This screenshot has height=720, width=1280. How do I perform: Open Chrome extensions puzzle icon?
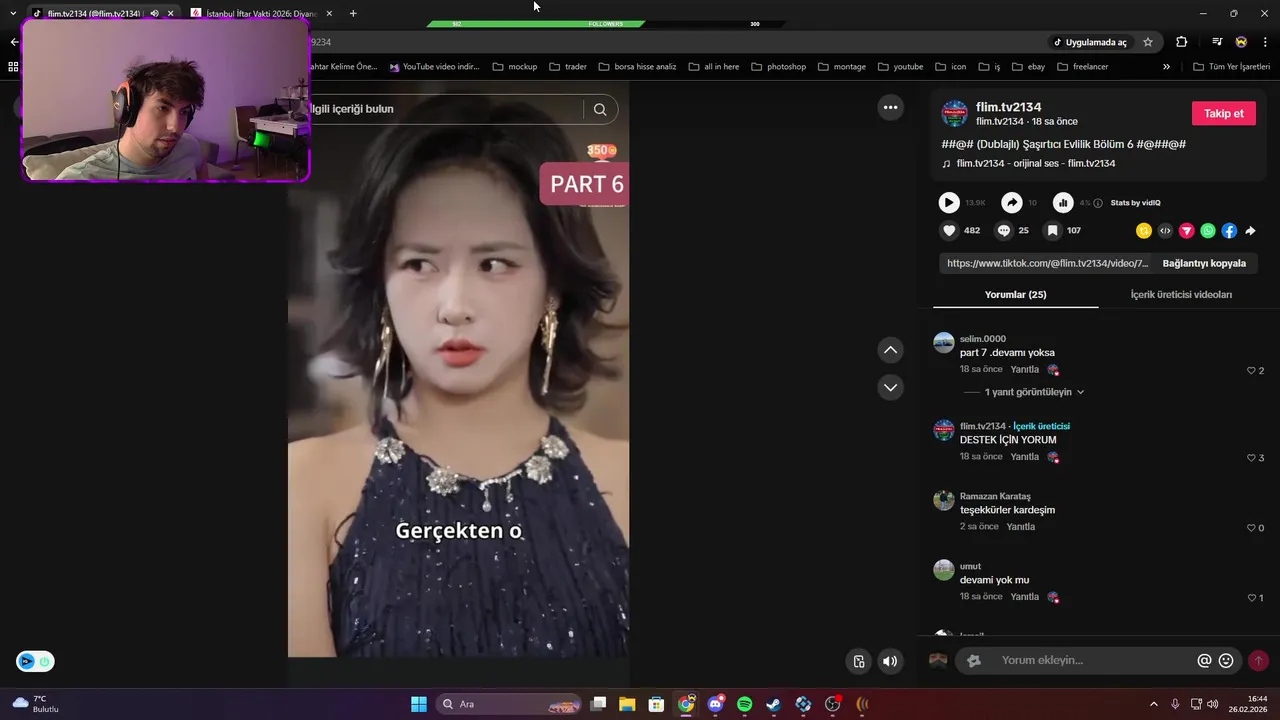(1181, 42)
